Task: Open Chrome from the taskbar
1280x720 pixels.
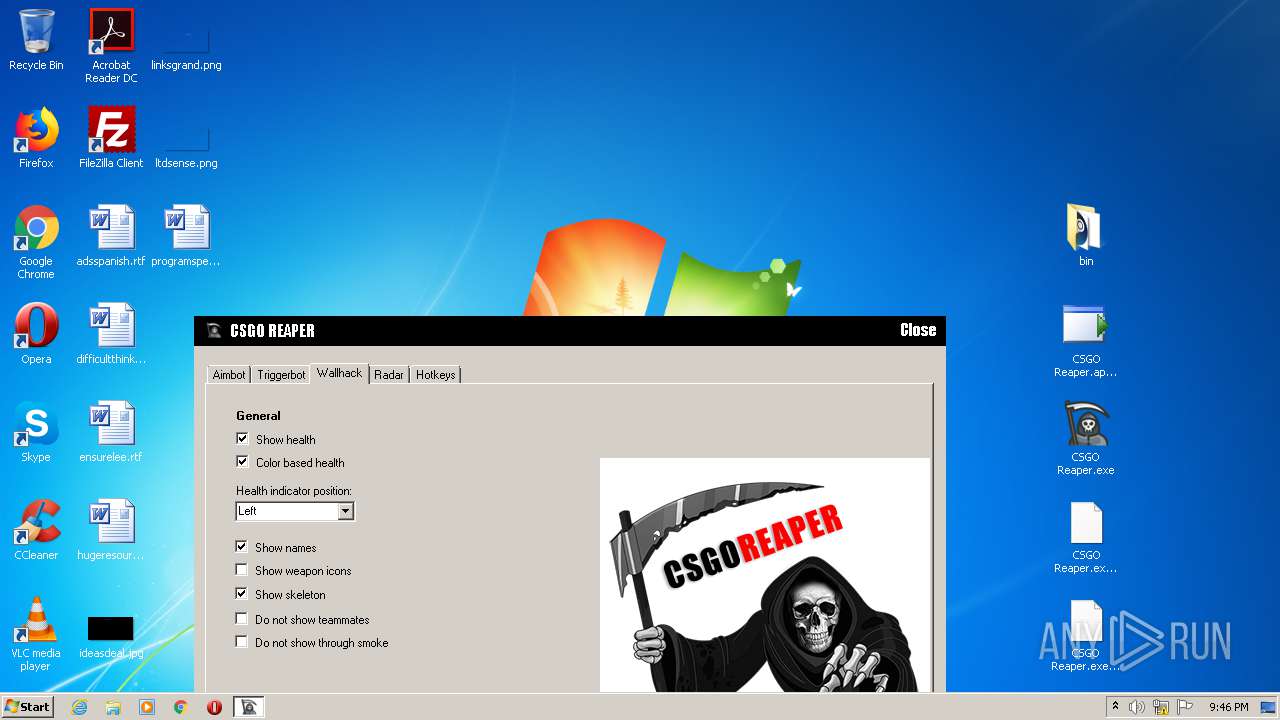Action: [x=181, y=707]
